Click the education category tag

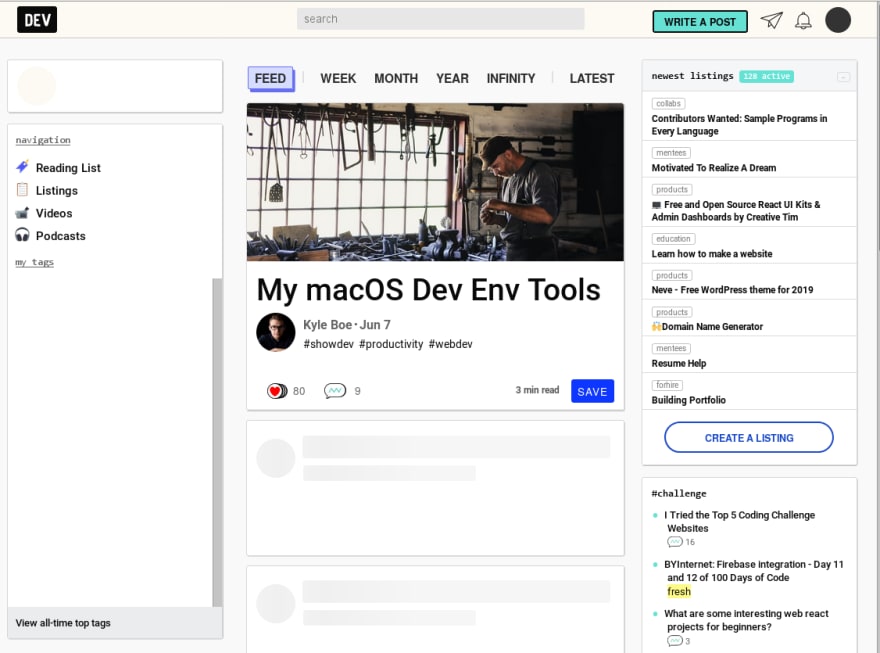[x=673, y=239]
